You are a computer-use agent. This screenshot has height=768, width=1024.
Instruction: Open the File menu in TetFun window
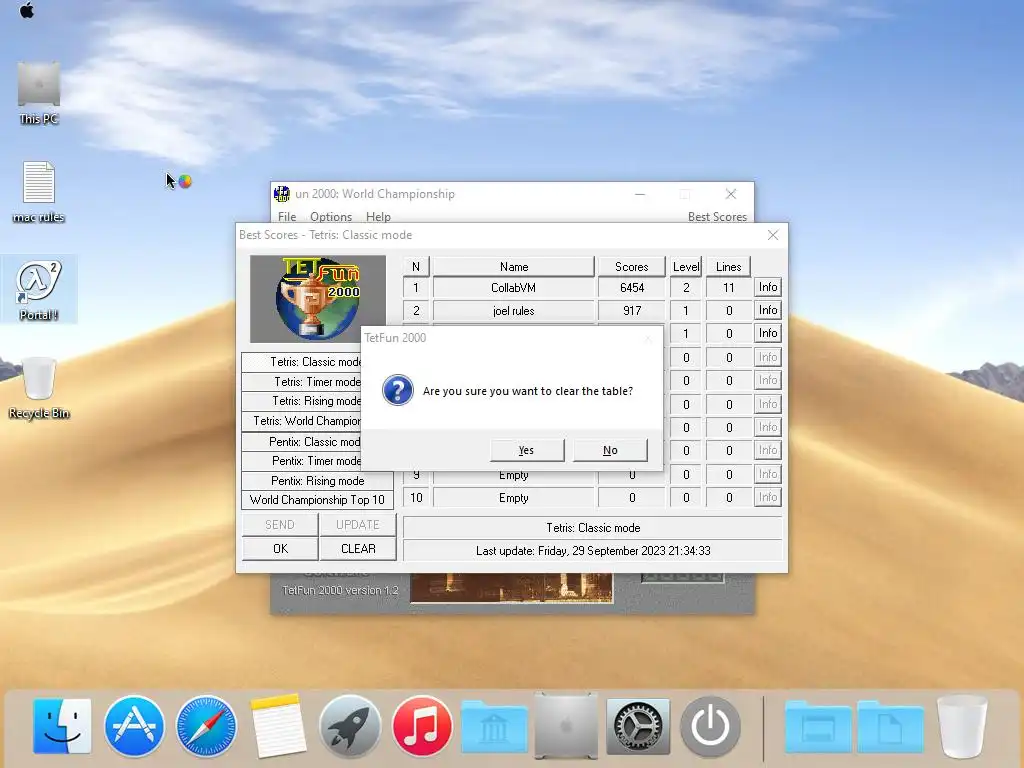click(x=287, y=217)
